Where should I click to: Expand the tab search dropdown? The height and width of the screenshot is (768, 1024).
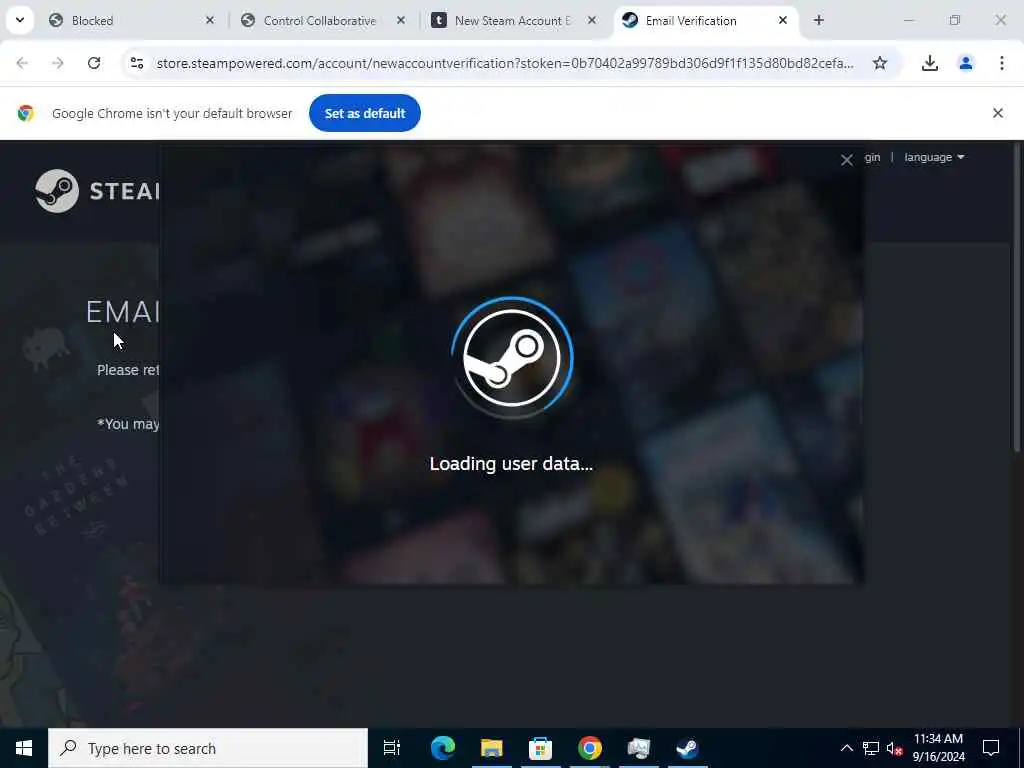20,20
